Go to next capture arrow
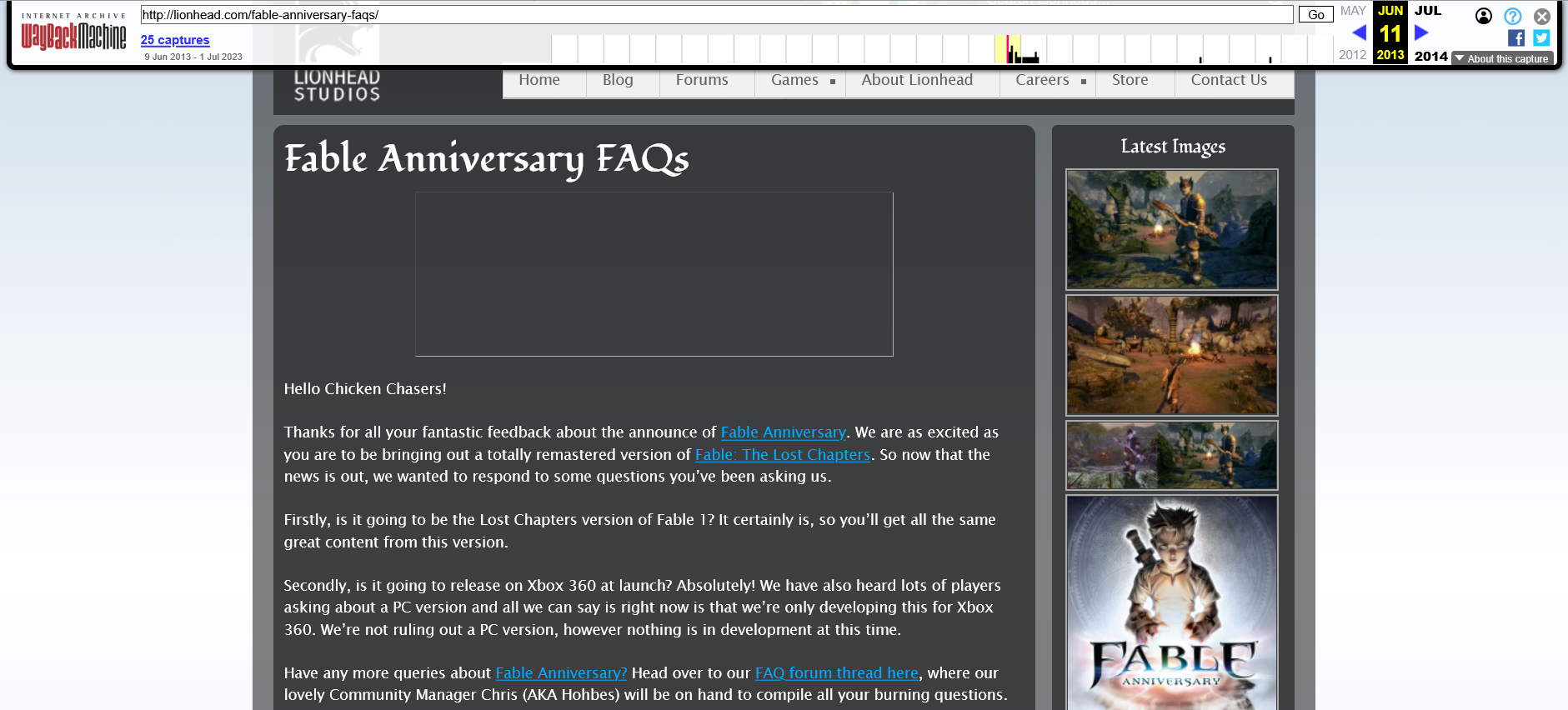Viewport: 1568px width, 710px height. point(1422,32)
